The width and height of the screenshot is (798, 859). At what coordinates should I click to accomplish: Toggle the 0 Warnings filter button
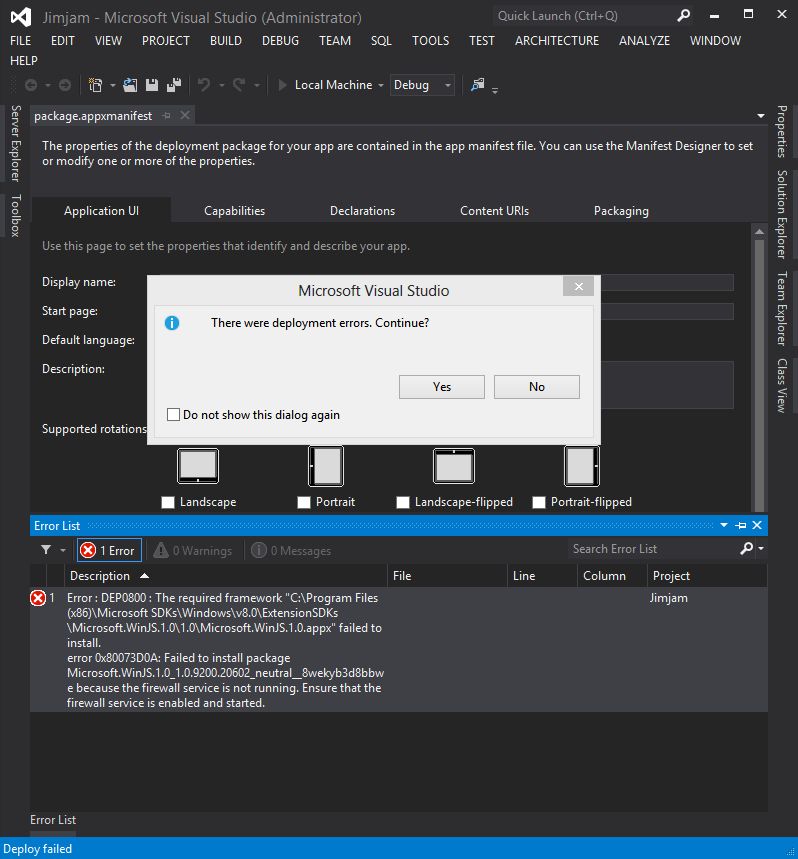pos(192,550)
